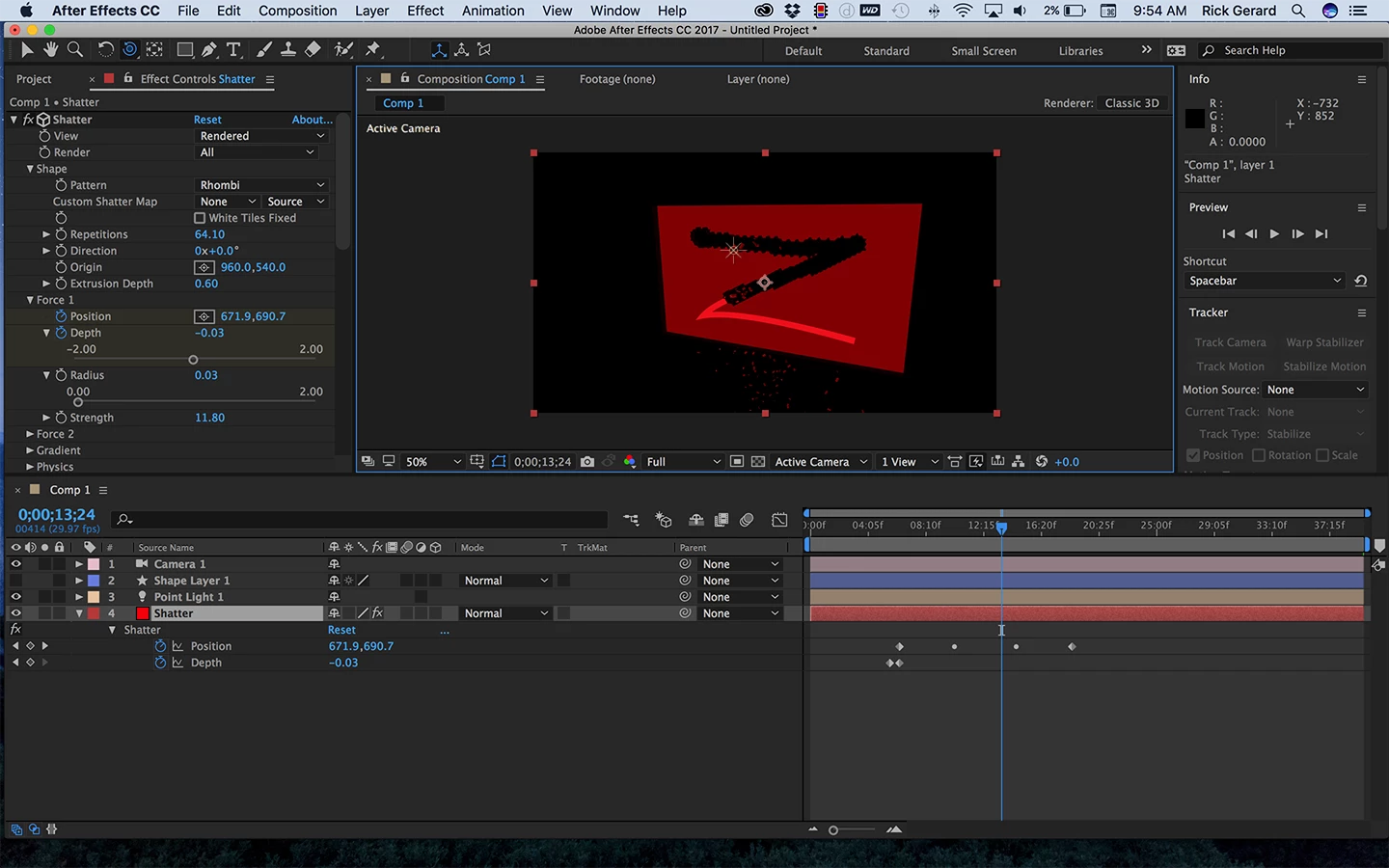Switch to the Project tab
This screenshot has height=868, width=1389.
[34, 79]
